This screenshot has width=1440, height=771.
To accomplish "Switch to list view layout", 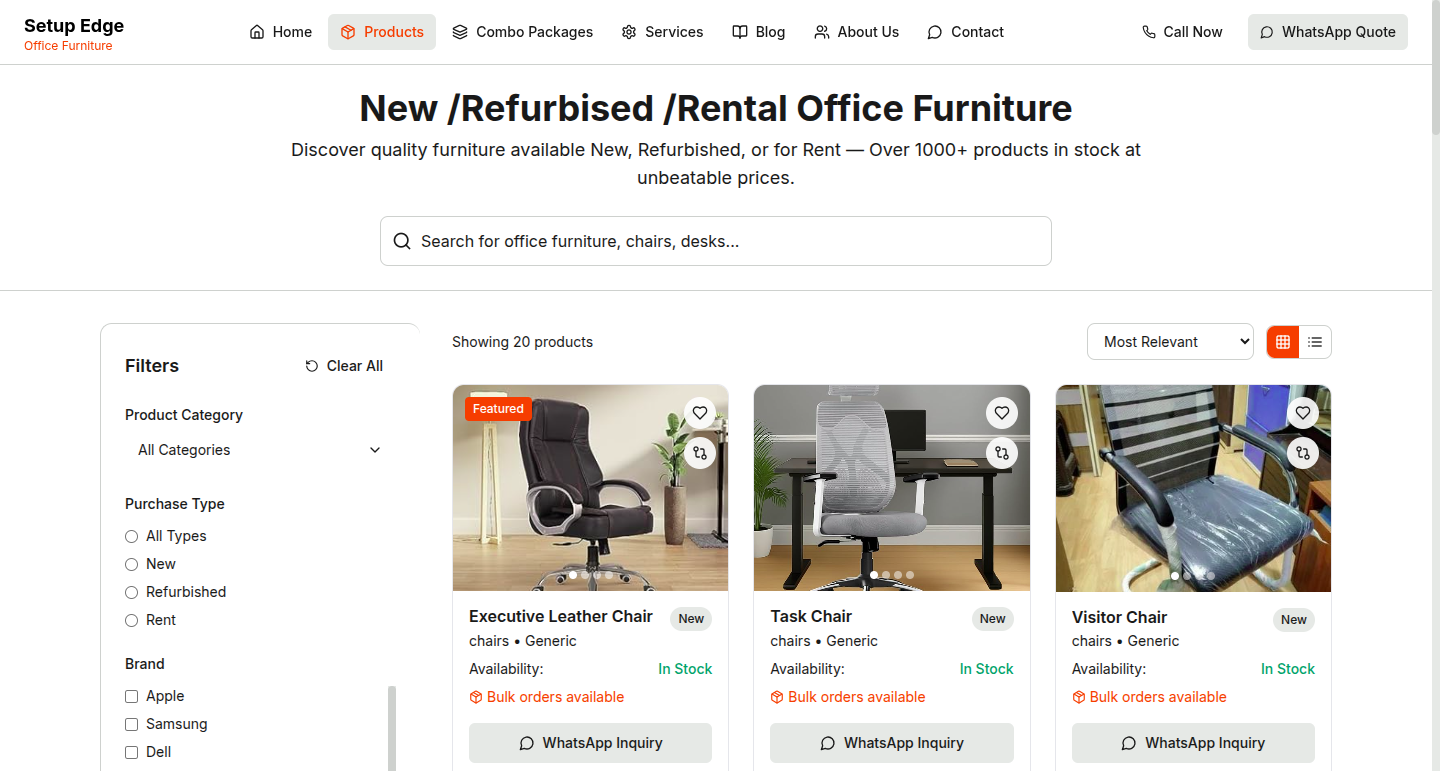I will pos(1315,342).
